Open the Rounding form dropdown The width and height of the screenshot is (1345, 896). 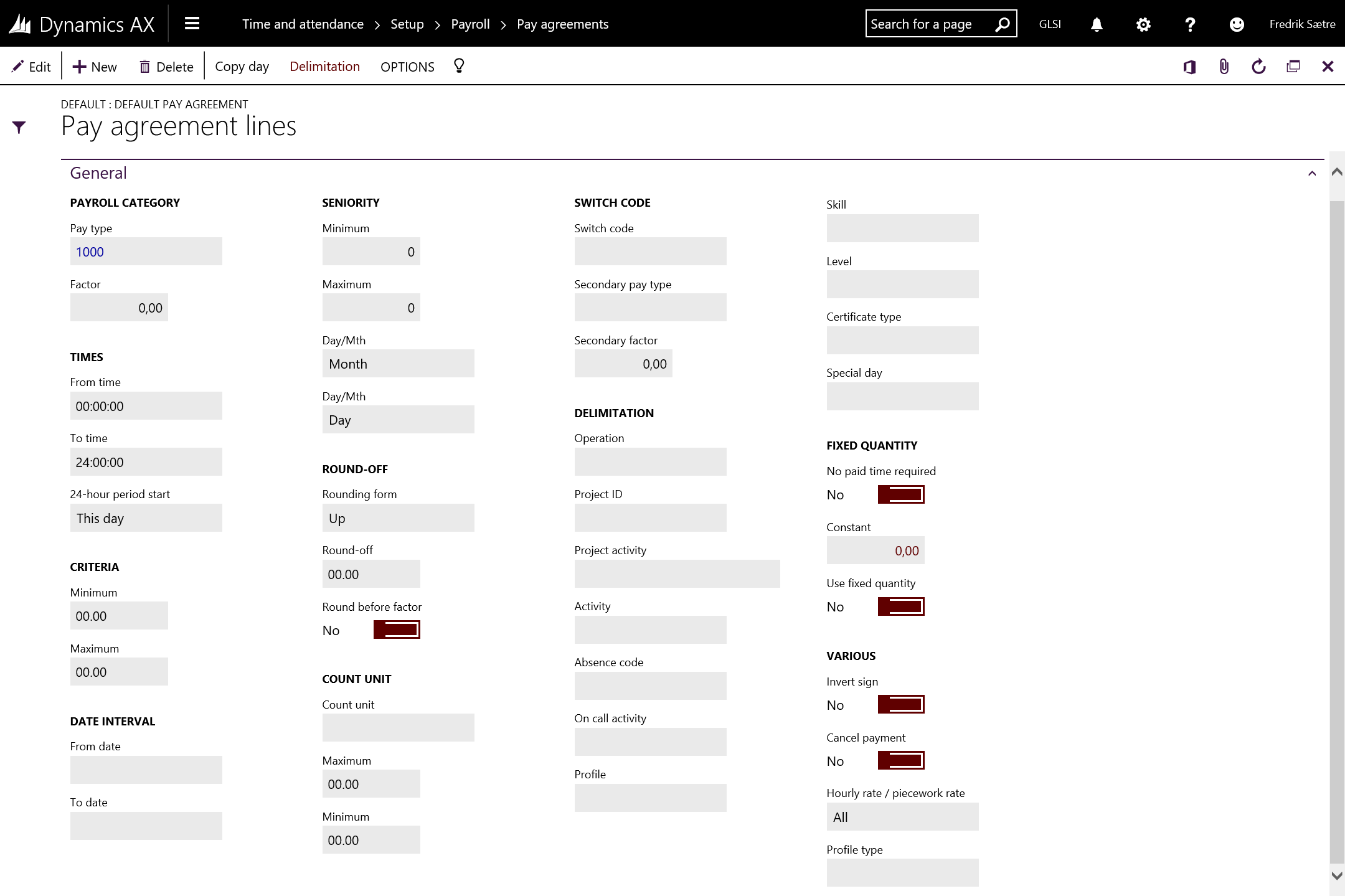click(x=398, y=518)
